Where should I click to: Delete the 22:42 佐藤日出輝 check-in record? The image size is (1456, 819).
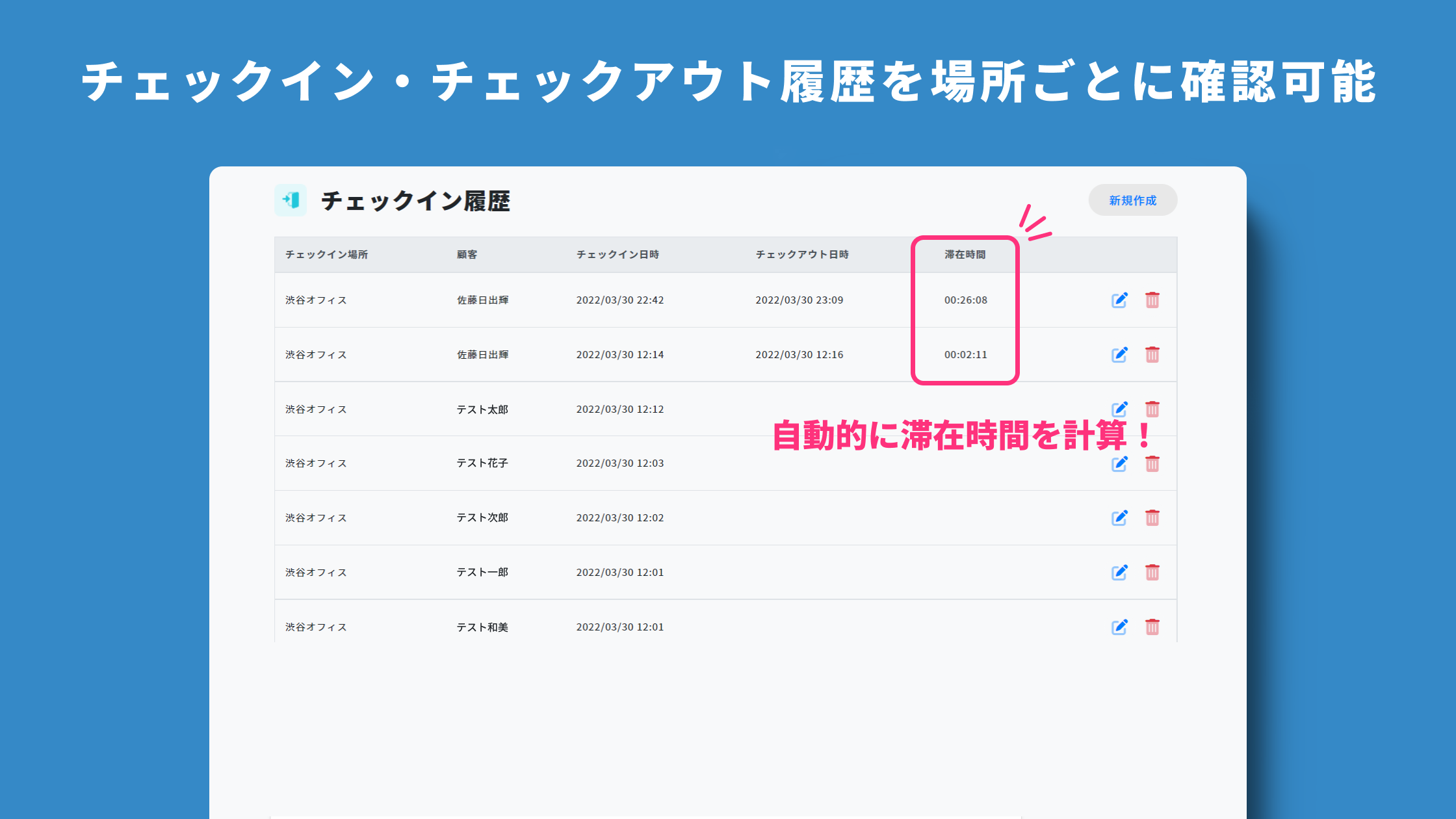(x=1152, y=300)
